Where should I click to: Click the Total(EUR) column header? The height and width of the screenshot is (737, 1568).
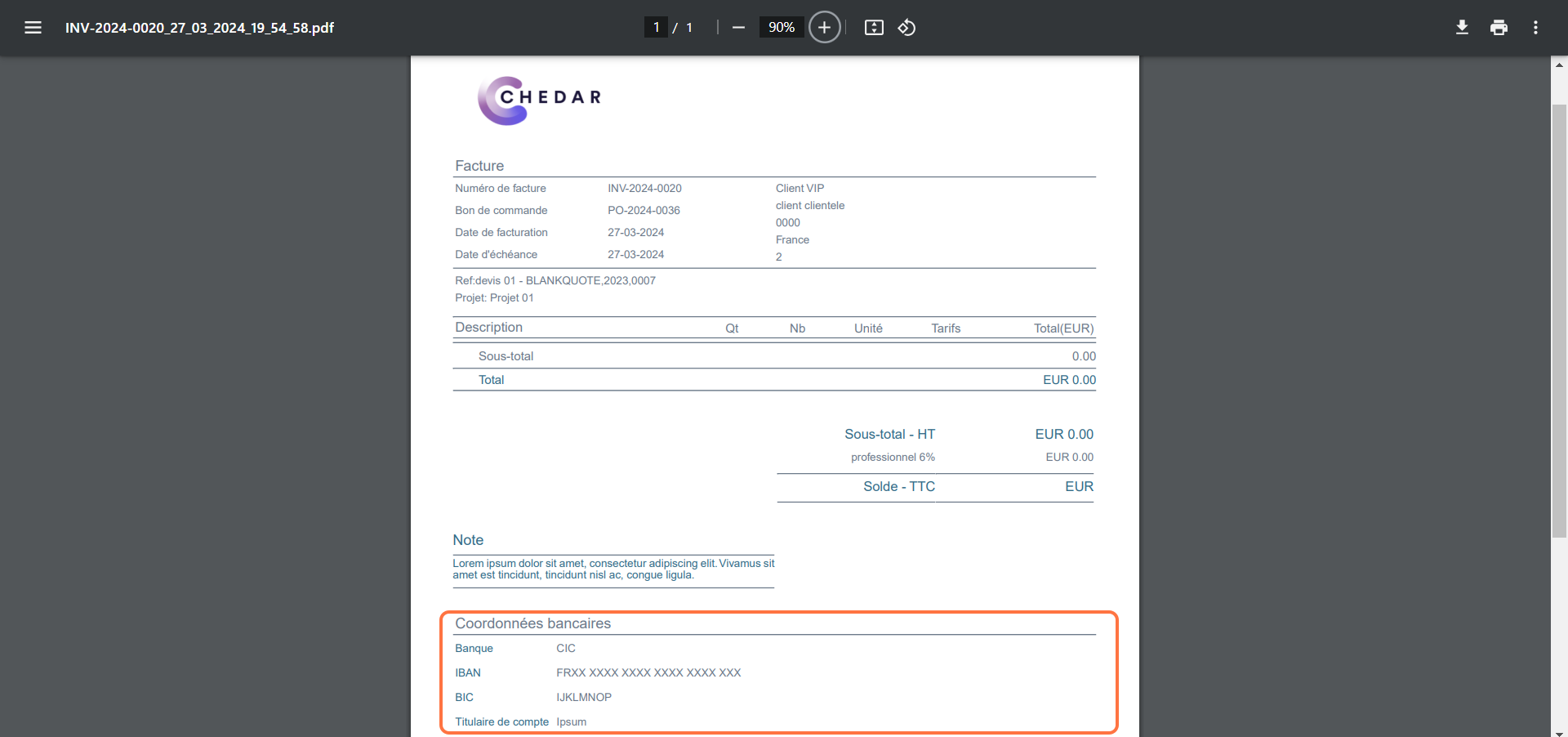coord(1063,328)
